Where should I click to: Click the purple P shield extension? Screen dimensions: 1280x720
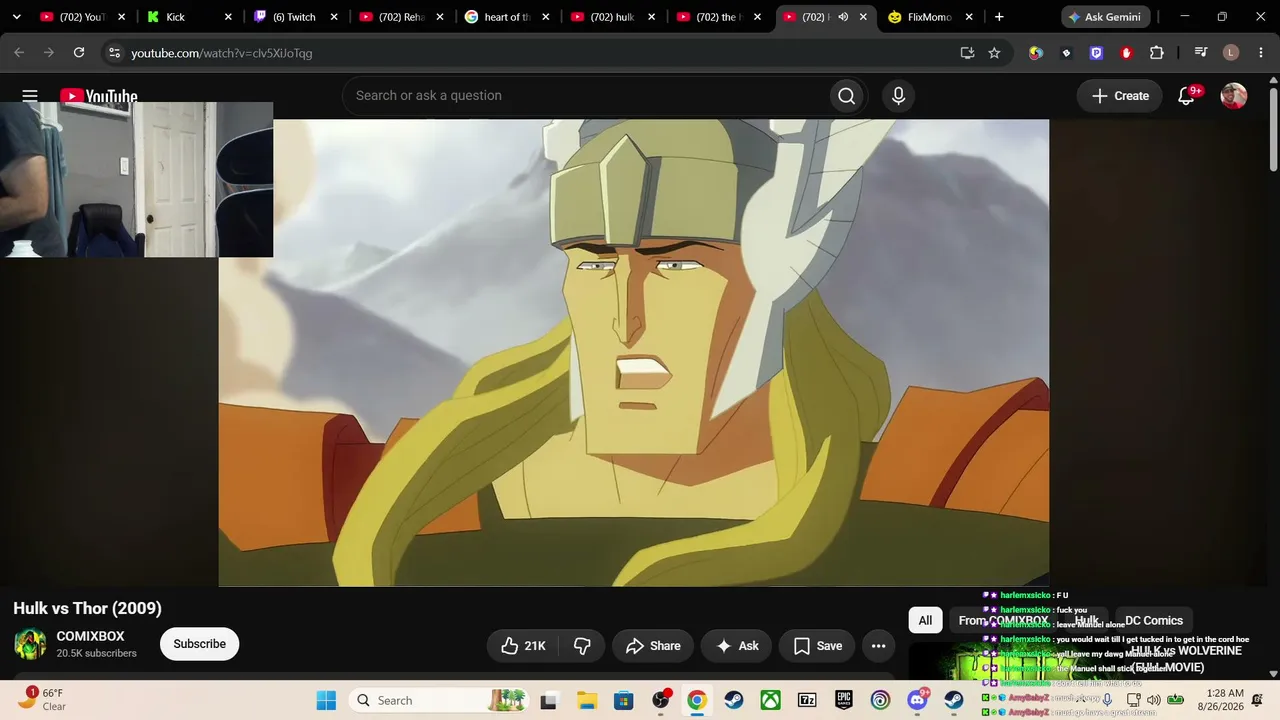(x=1096, y=53)
